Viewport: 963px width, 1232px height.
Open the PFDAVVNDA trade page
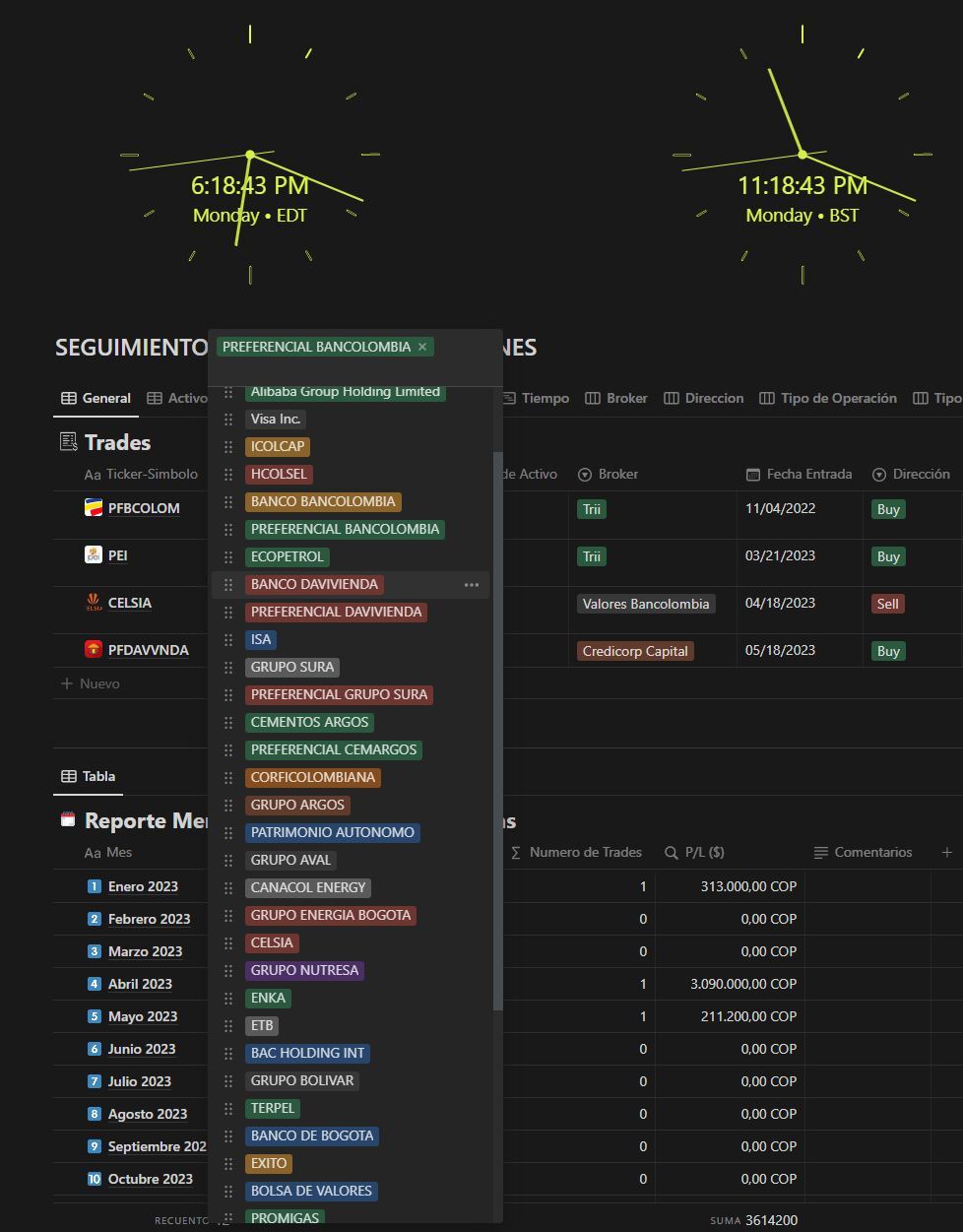(x=149, y=650)
